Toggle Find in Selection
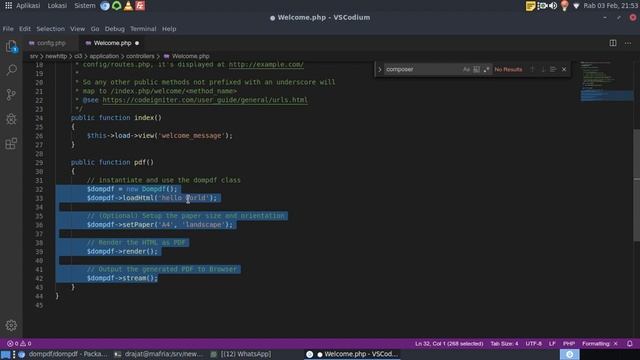The width and height of the screenshot is (640, 360). tap(553, 69)
